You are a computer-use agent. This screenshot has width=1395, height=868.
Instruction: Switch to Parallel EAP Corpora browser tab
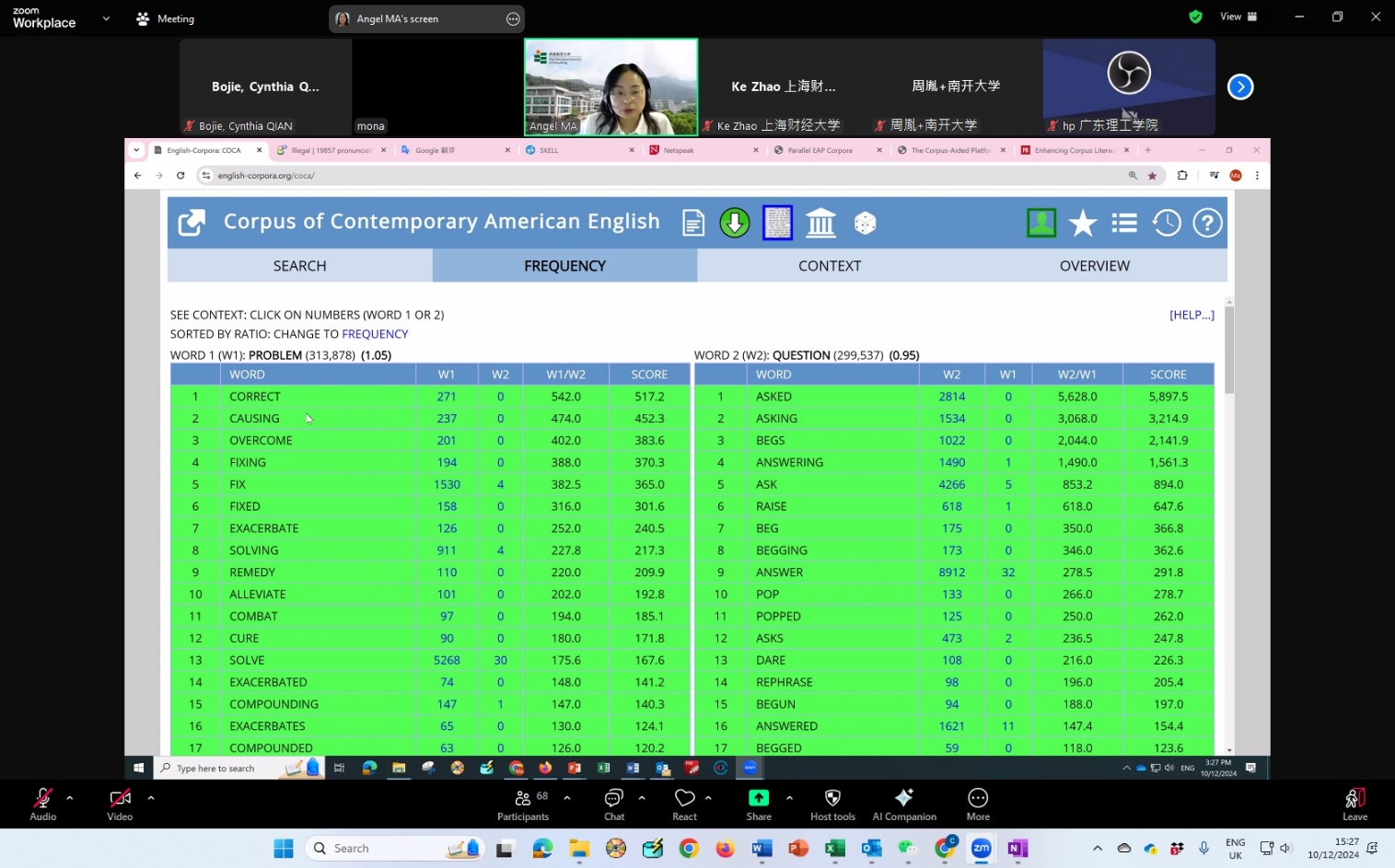pos(829,150)
